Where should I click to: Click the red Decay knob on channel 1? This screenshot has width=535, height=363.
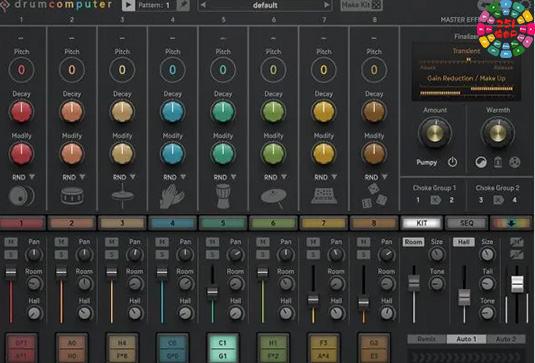[x=21, y=112]
